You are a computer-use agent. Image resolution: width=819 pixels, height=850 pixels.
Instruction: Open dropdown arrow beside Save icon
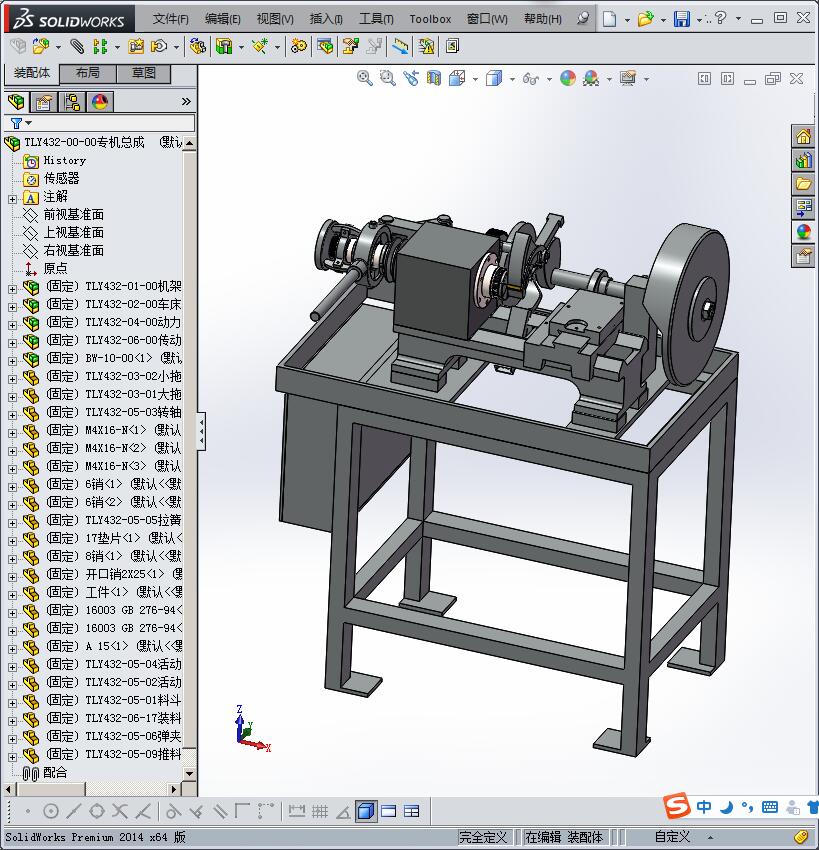[x=699, y=20]
